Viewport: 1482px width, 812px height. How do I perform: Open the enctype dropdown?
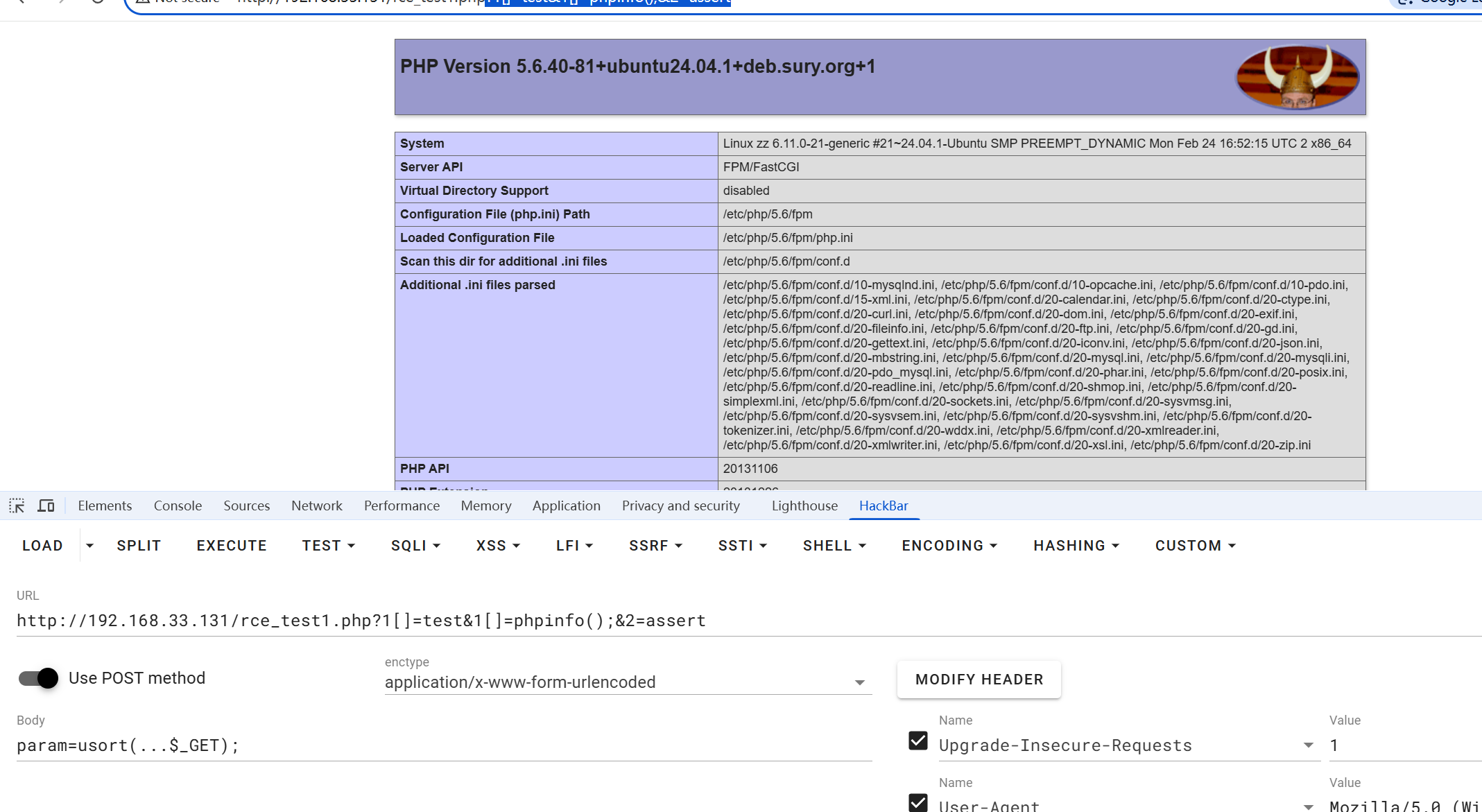click(x=859, y=683)
